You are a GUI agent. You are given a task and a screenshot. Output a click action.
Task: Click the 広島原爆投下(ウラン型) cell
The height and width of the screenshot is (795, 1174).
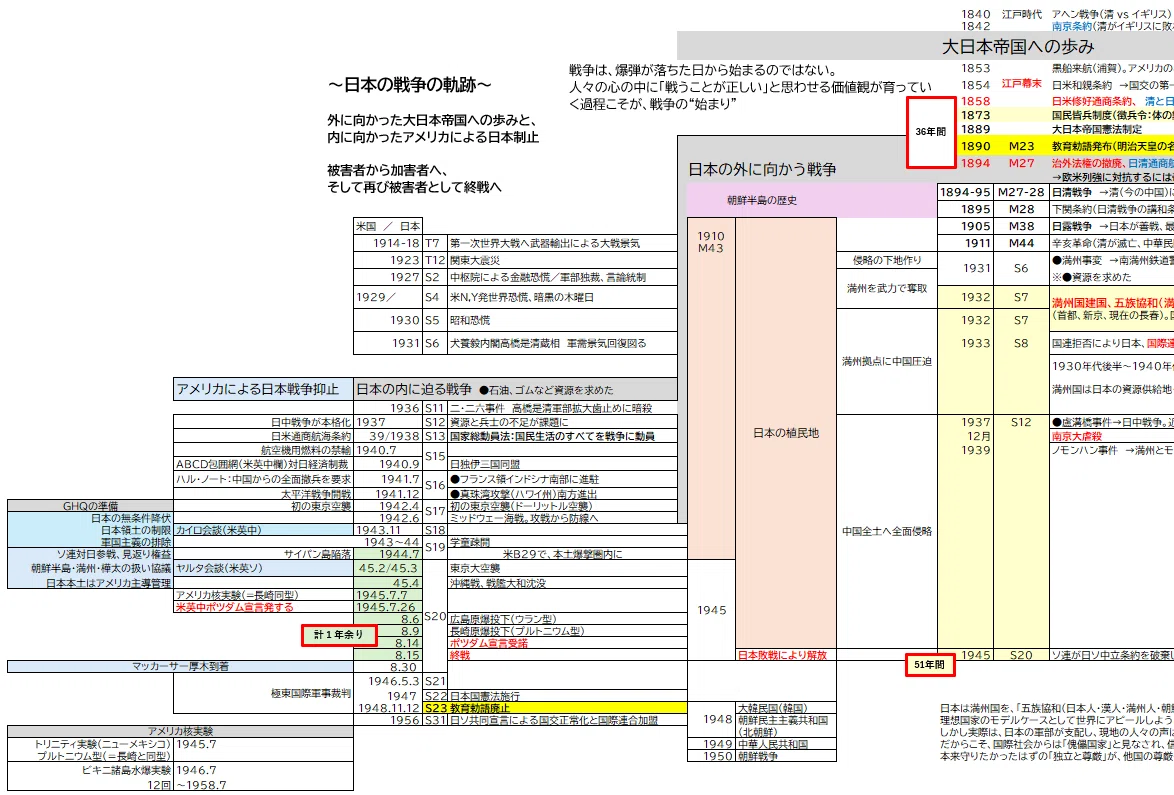click(567, 619)
